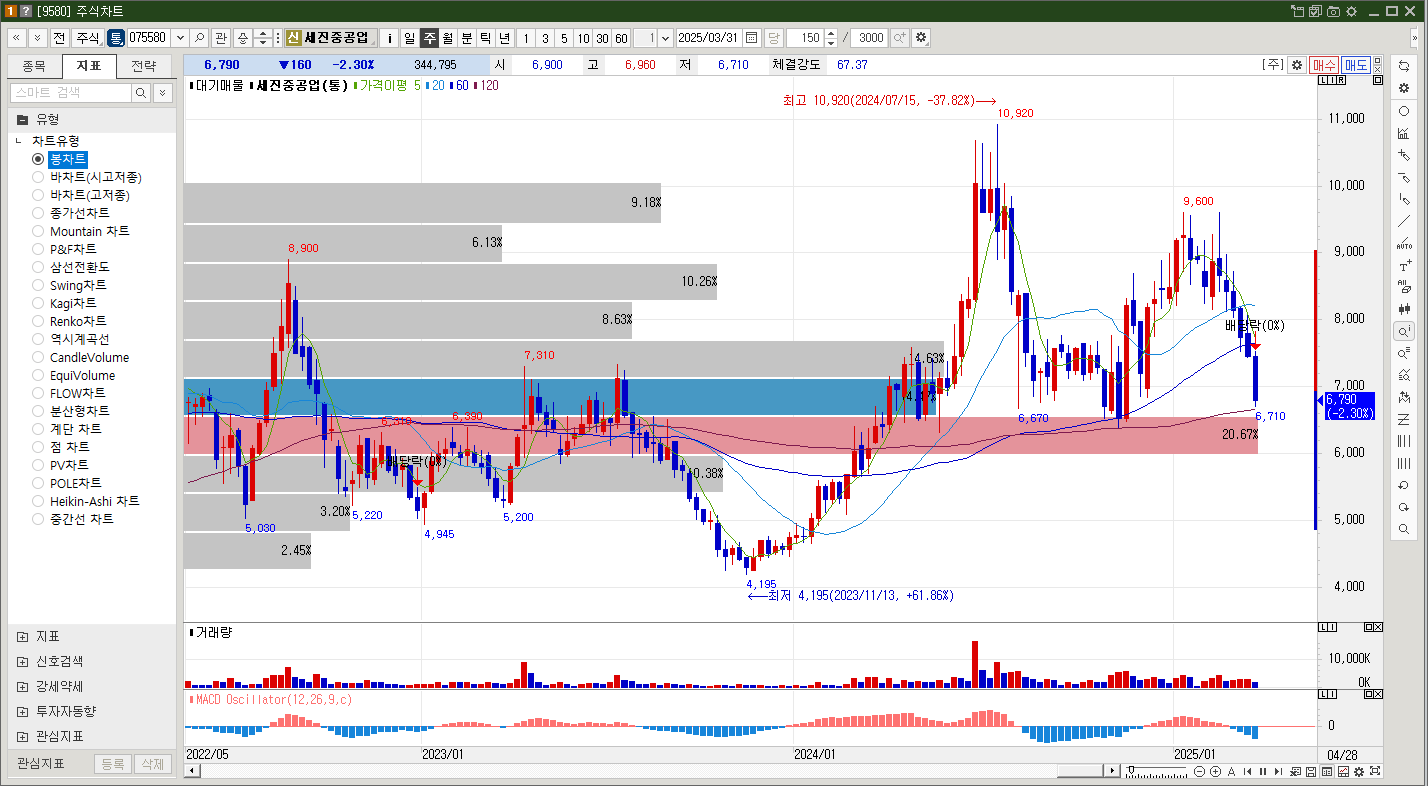Image resolution: width=1428 pixels, height=786 pixels.
Task: Jump to last bar with skip-forward icon
Action: [1278, 771]
